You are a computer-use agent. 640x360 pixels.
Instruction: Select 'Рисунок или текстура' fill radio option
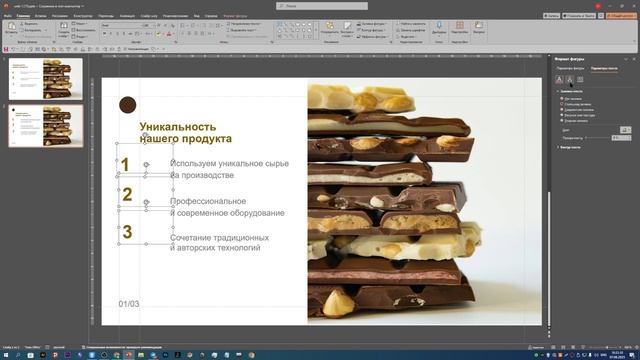[562, 115]
